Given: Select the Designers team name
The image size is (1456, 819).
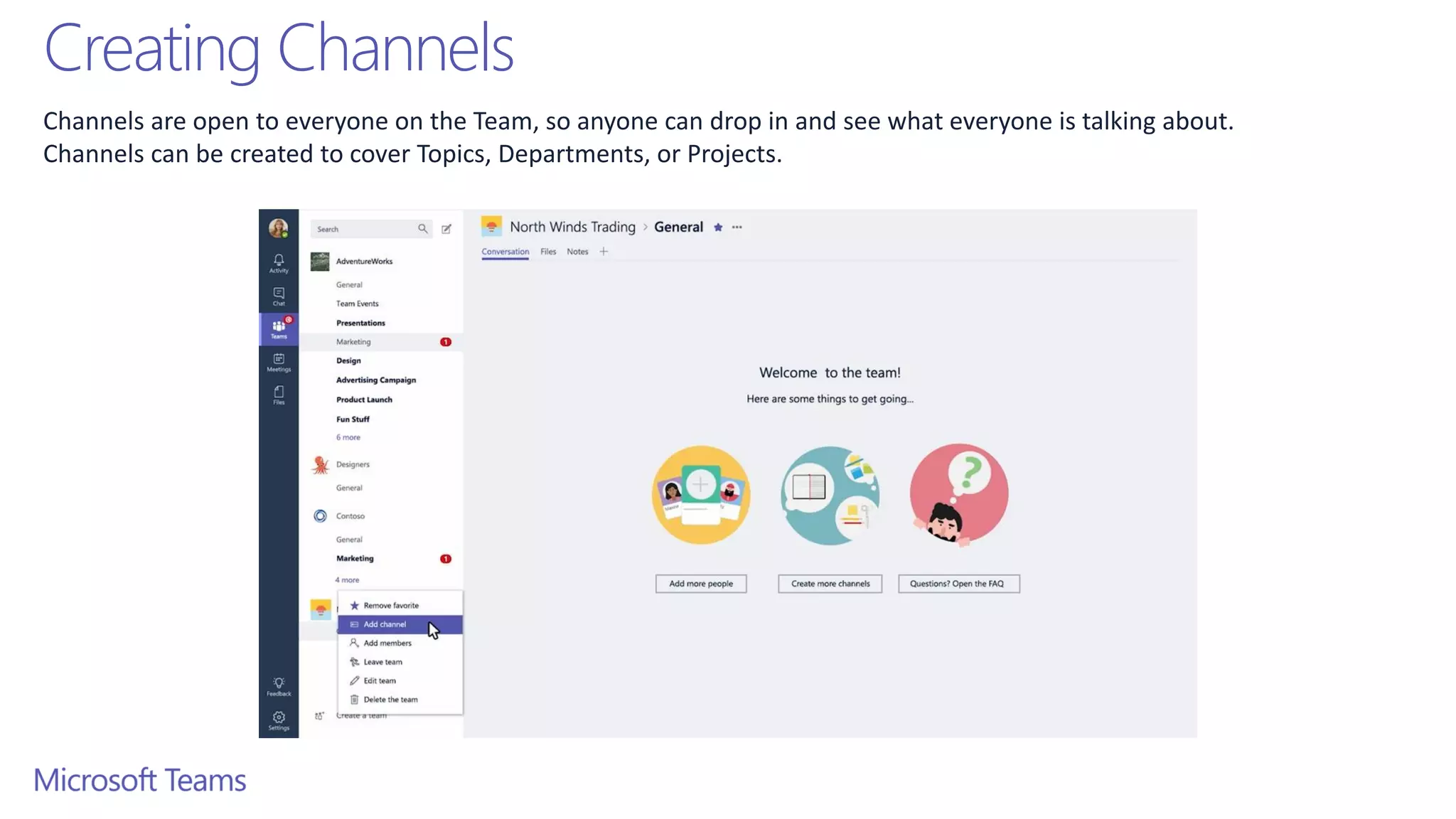Looking at the screenshot, I should coord(353,465).
